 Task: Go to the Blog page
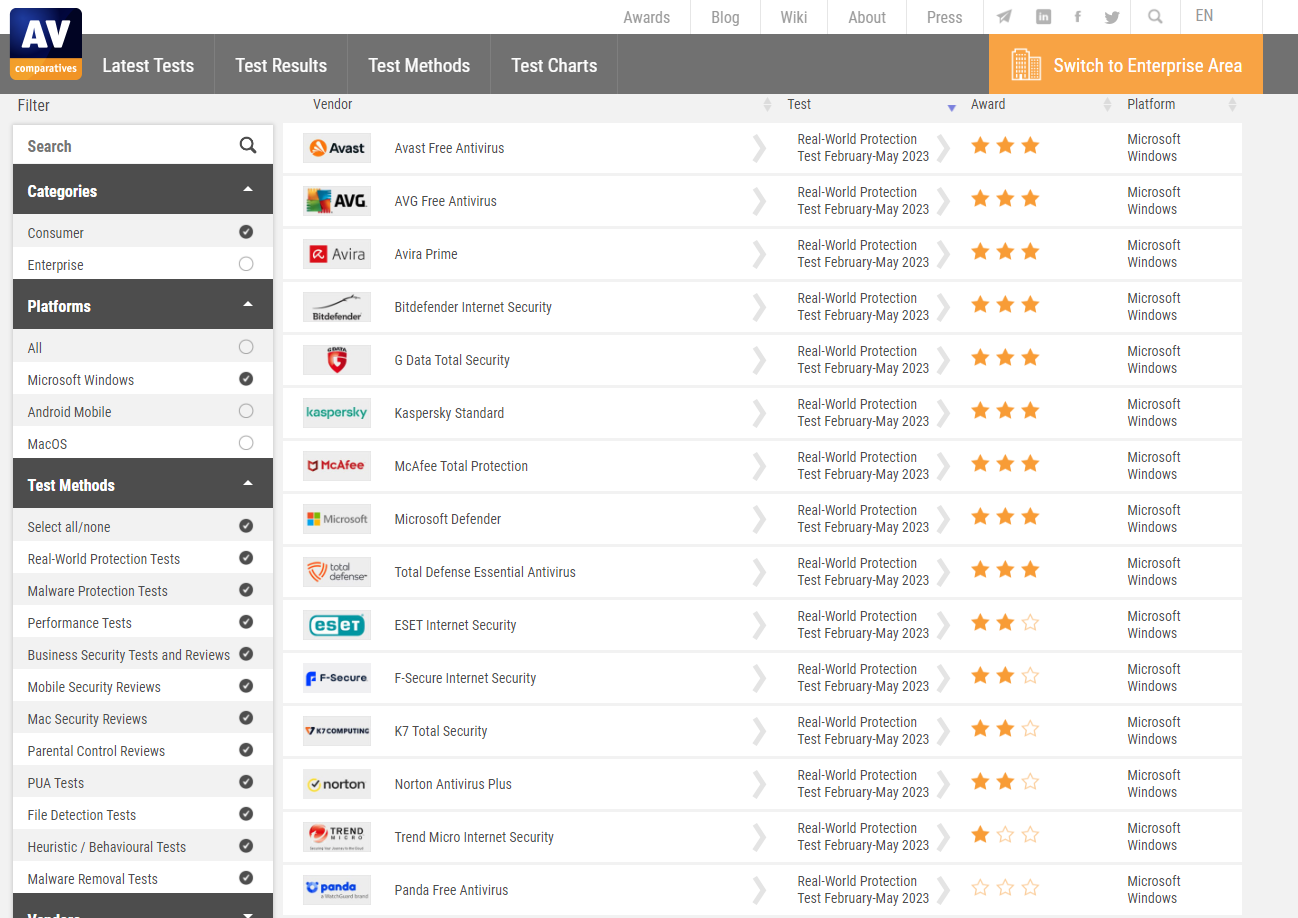tap(725, 17)
